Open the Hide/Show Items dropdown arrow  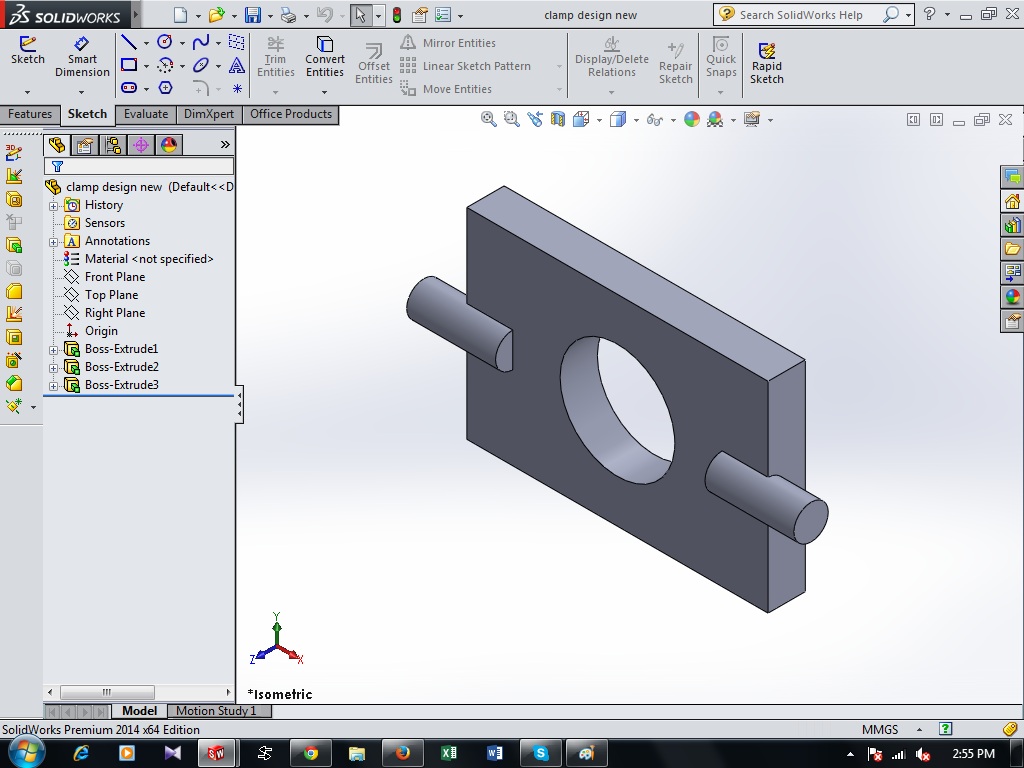point(673,120)
